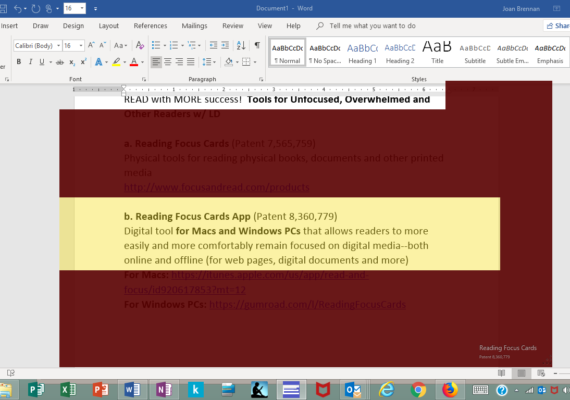Apply the Title style
This screenshot has width=570, height=400.
[x=437, y=52]
